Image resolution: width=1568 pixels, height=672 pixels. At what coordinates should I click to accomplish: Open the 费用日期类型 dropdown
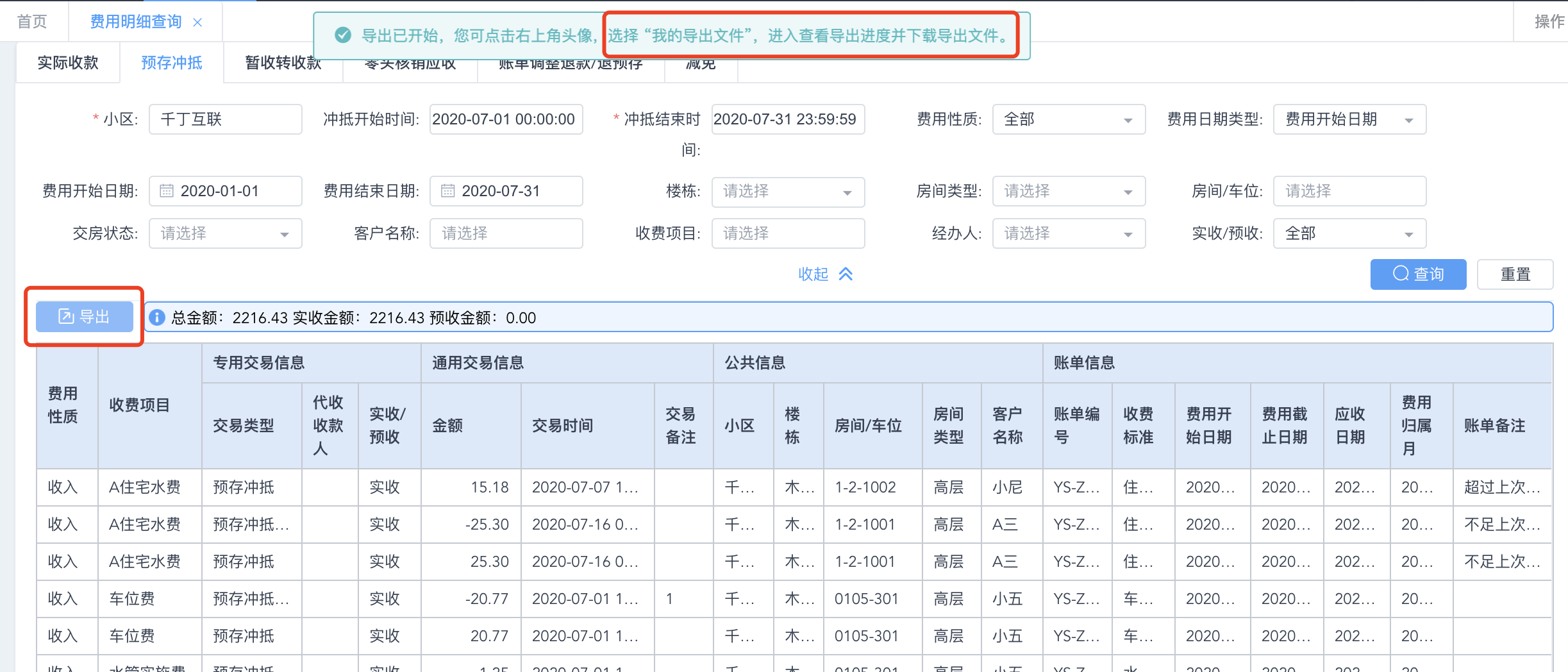(x=1349, y=119)
